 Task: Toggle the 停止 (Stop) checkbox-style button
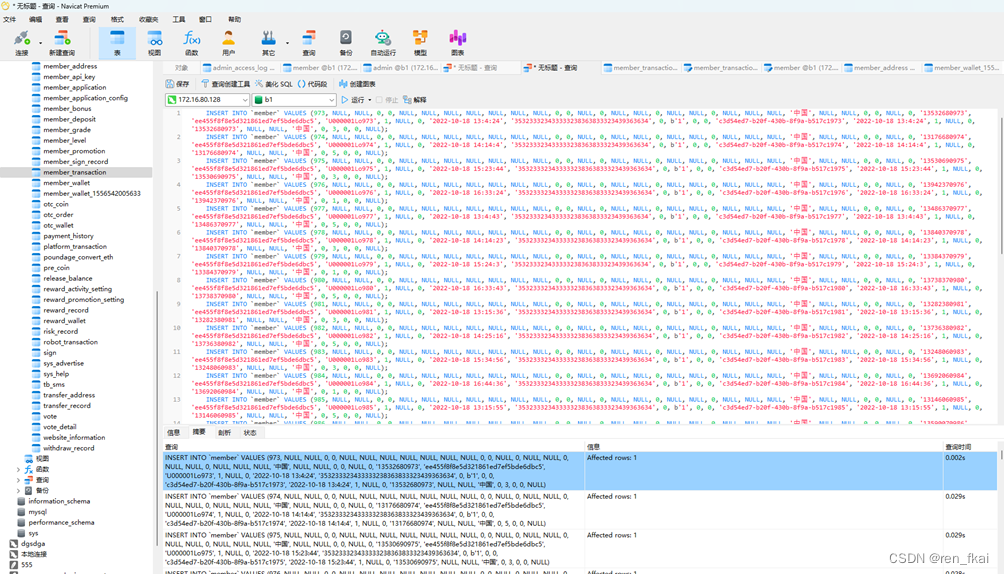(x=387, y=100)
